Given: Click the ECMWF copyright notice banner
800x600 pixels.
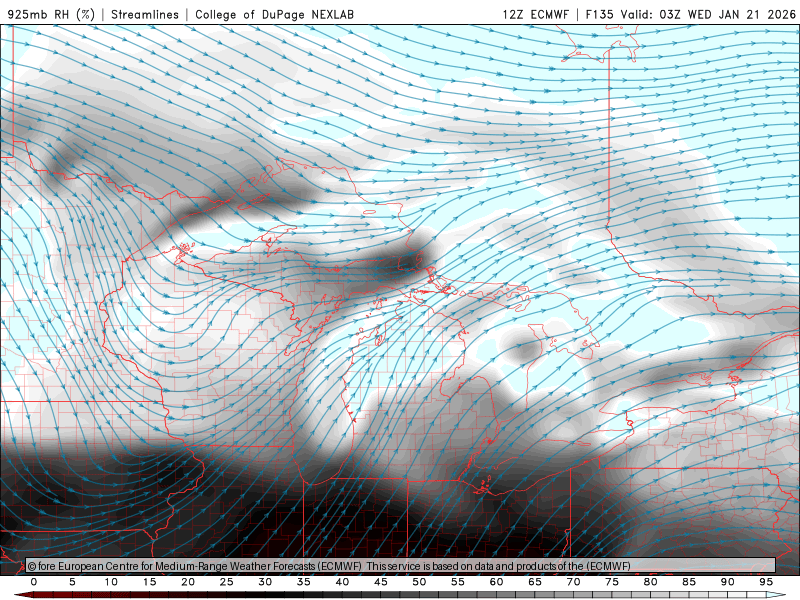Looking at the screenshot, I should 401,566.
